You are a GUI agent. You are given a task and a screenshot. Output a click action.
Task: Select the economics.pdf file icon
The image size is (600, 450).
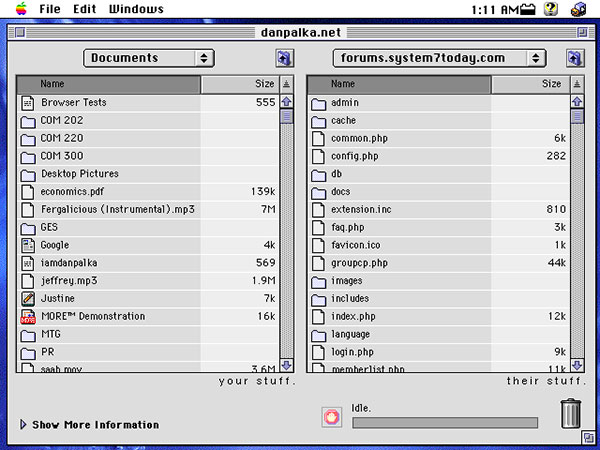point(28,191)
